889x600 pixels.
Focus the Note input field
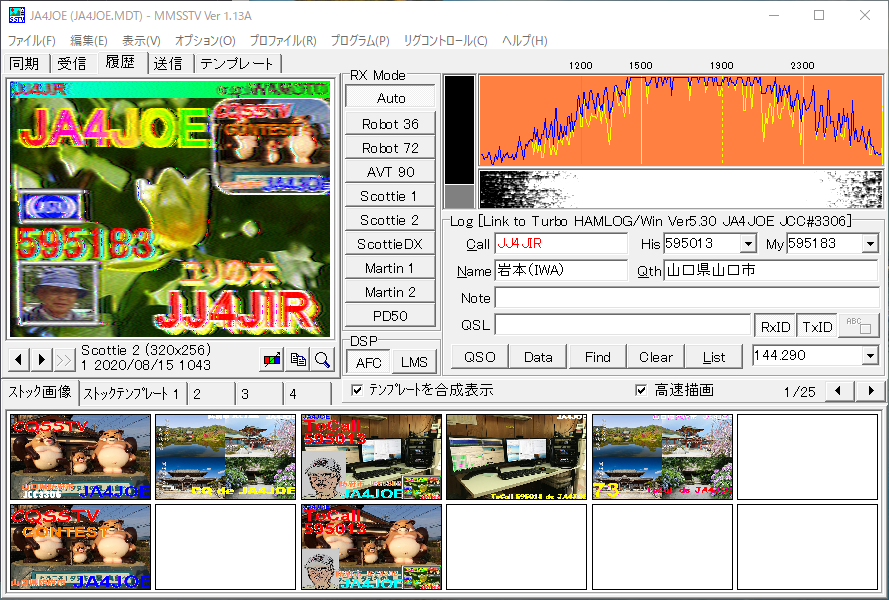point(687,297)
